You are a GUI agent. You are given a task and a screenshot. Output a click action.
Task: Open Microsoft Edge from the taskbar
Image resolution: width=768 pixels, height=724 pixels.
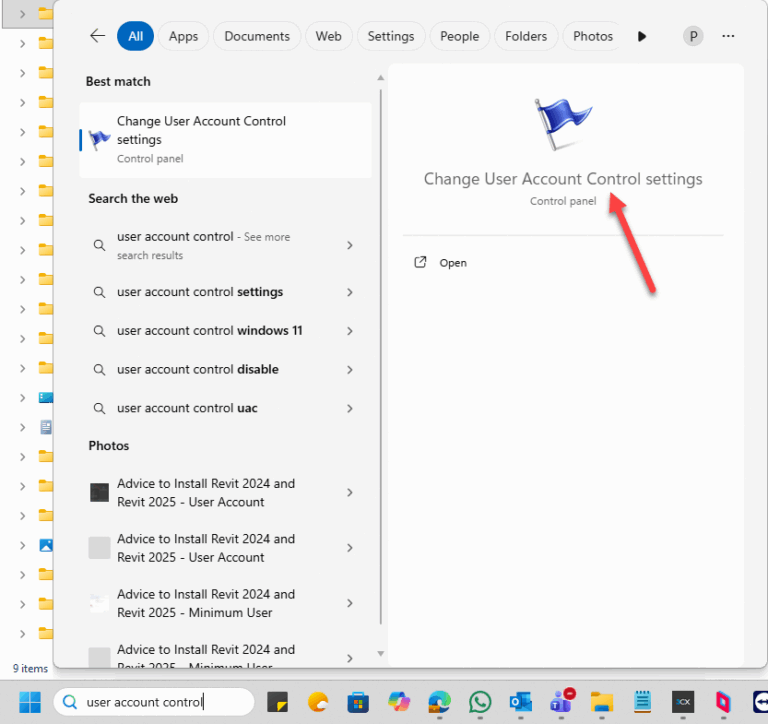click(439, 702)
